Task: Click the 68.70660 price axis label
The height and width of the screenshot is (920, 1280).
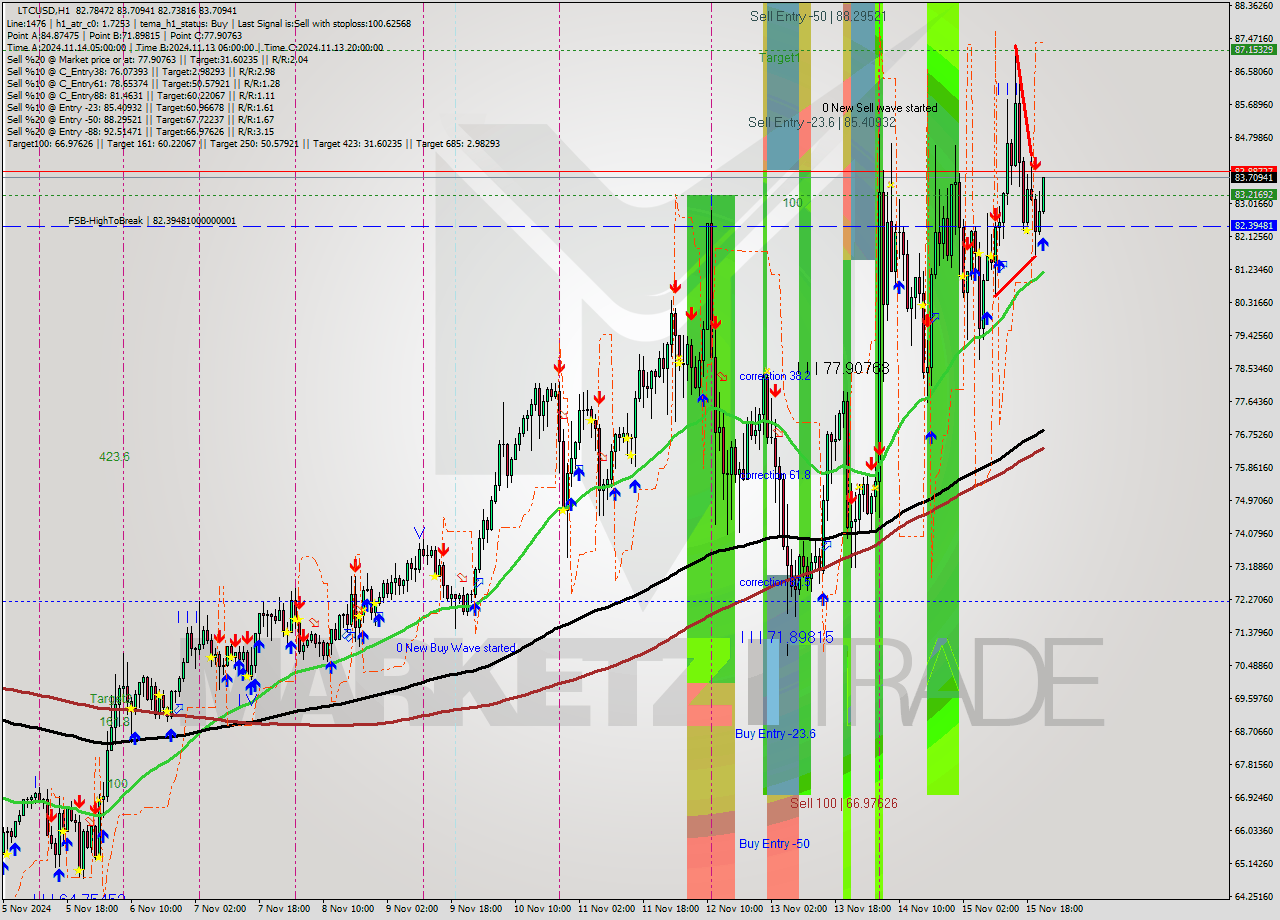Action: [x=1253, y=731]
